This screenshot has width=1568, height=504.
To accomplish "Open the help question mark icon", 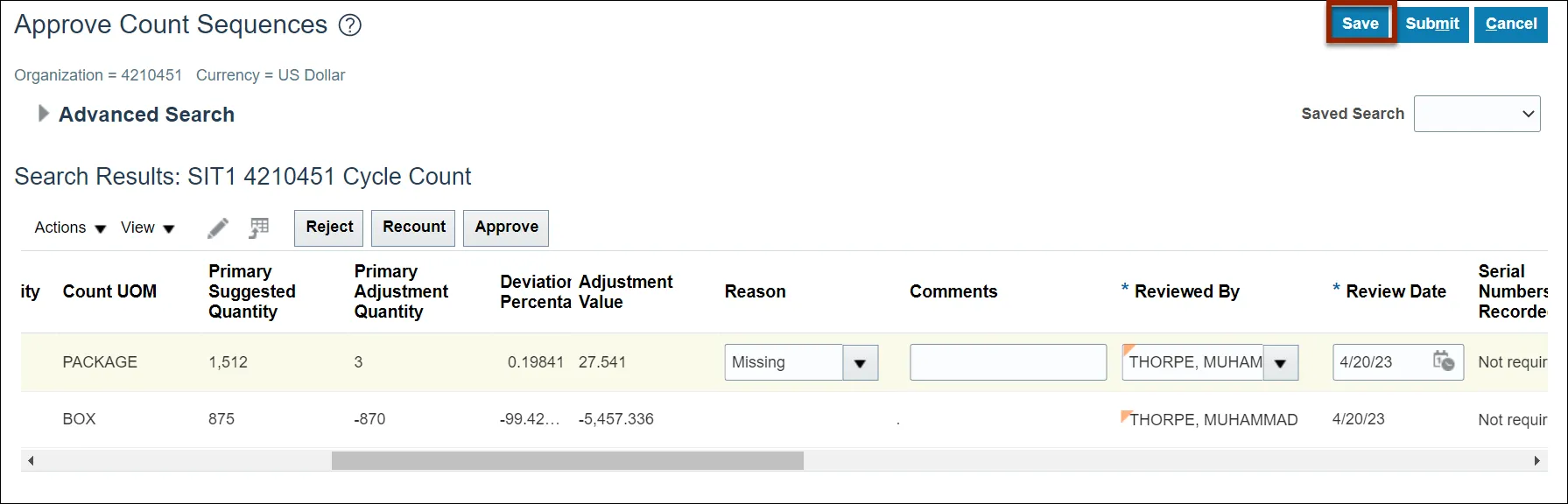I will 350,25.
